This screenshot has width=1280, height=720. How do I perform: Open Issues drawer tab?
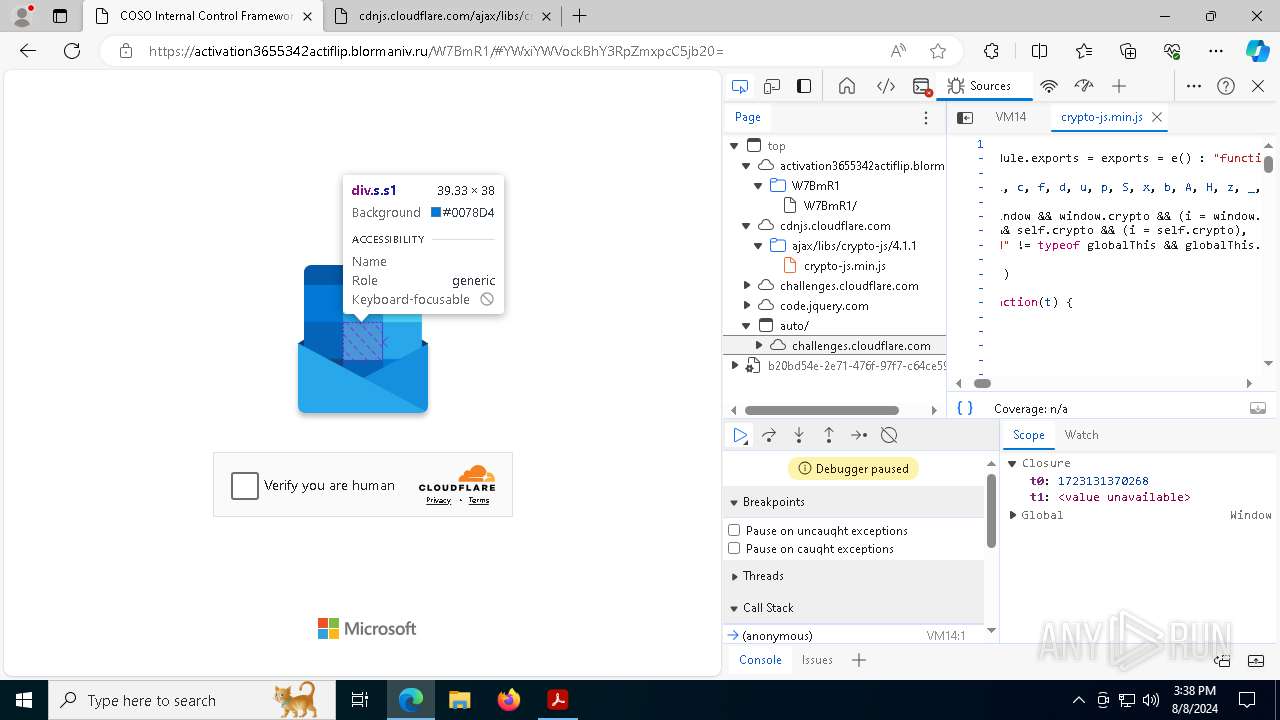click(x=817, y=660)
